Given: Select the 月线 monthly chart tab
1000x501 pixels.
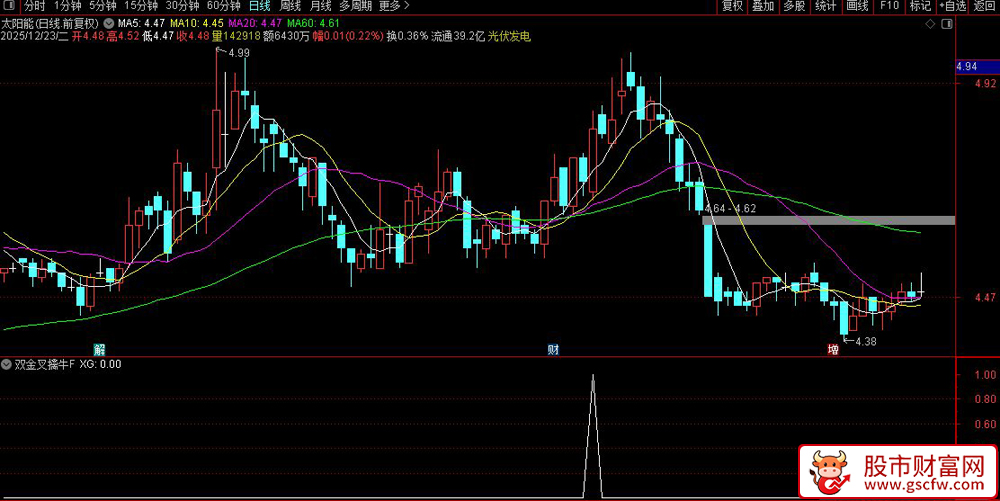Looking at the screenshot, I should pos(320,6).
